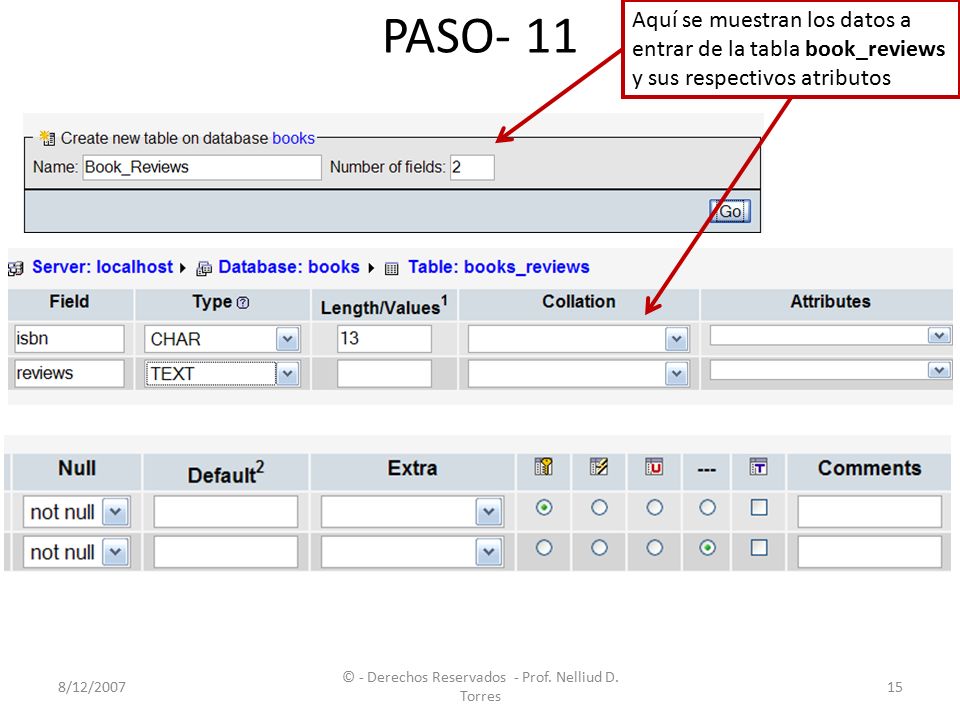960x720 pixels.
Task: Select no-index (---) radio for isbn row
Action: tap(707, 508)
